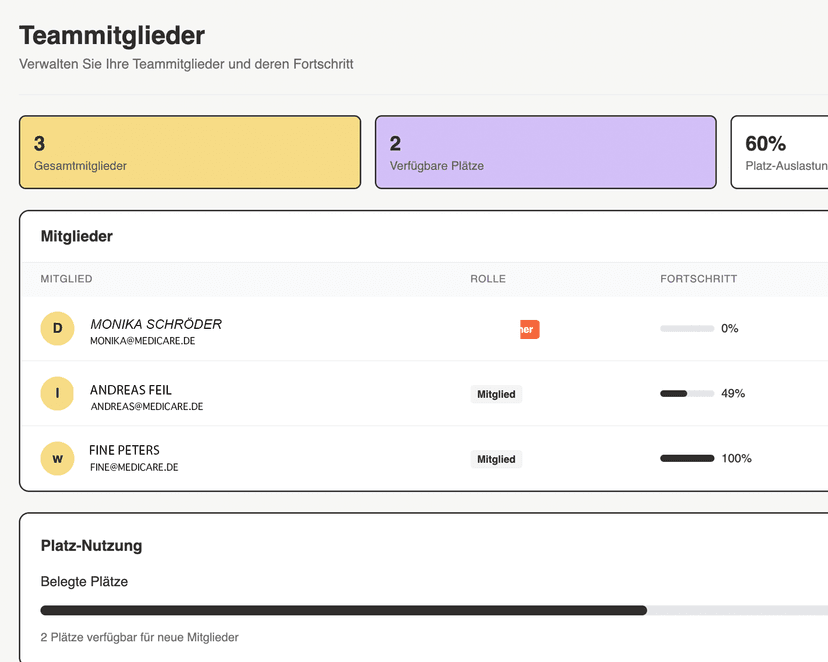Click Monika Schröder's avatar circle
This screenshot has width=828, height=662.
(57, 328)
